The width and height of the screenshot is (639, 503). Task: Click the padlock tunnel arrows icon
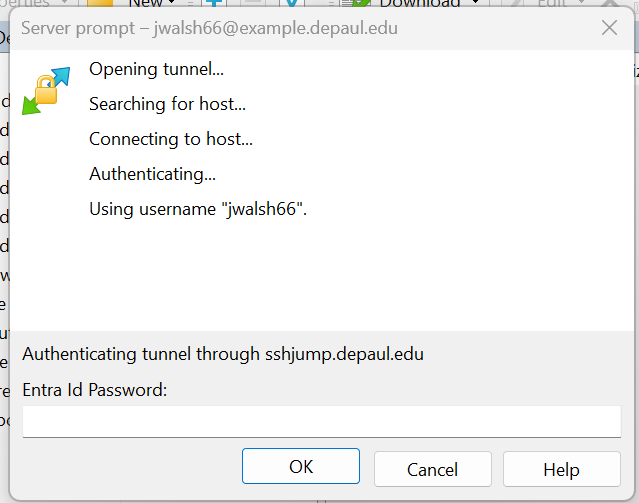pos(47,91)
